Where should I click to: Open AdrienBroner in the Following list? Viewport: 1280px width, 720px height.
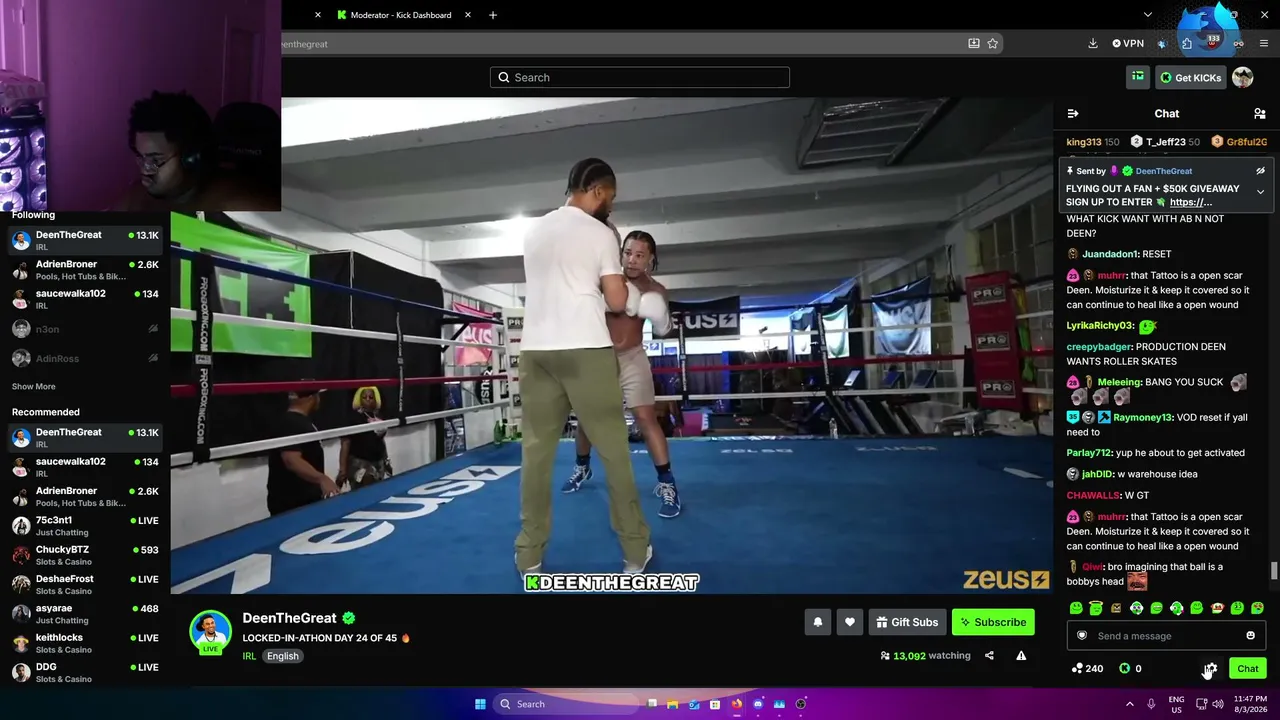[x=85, y=270]
